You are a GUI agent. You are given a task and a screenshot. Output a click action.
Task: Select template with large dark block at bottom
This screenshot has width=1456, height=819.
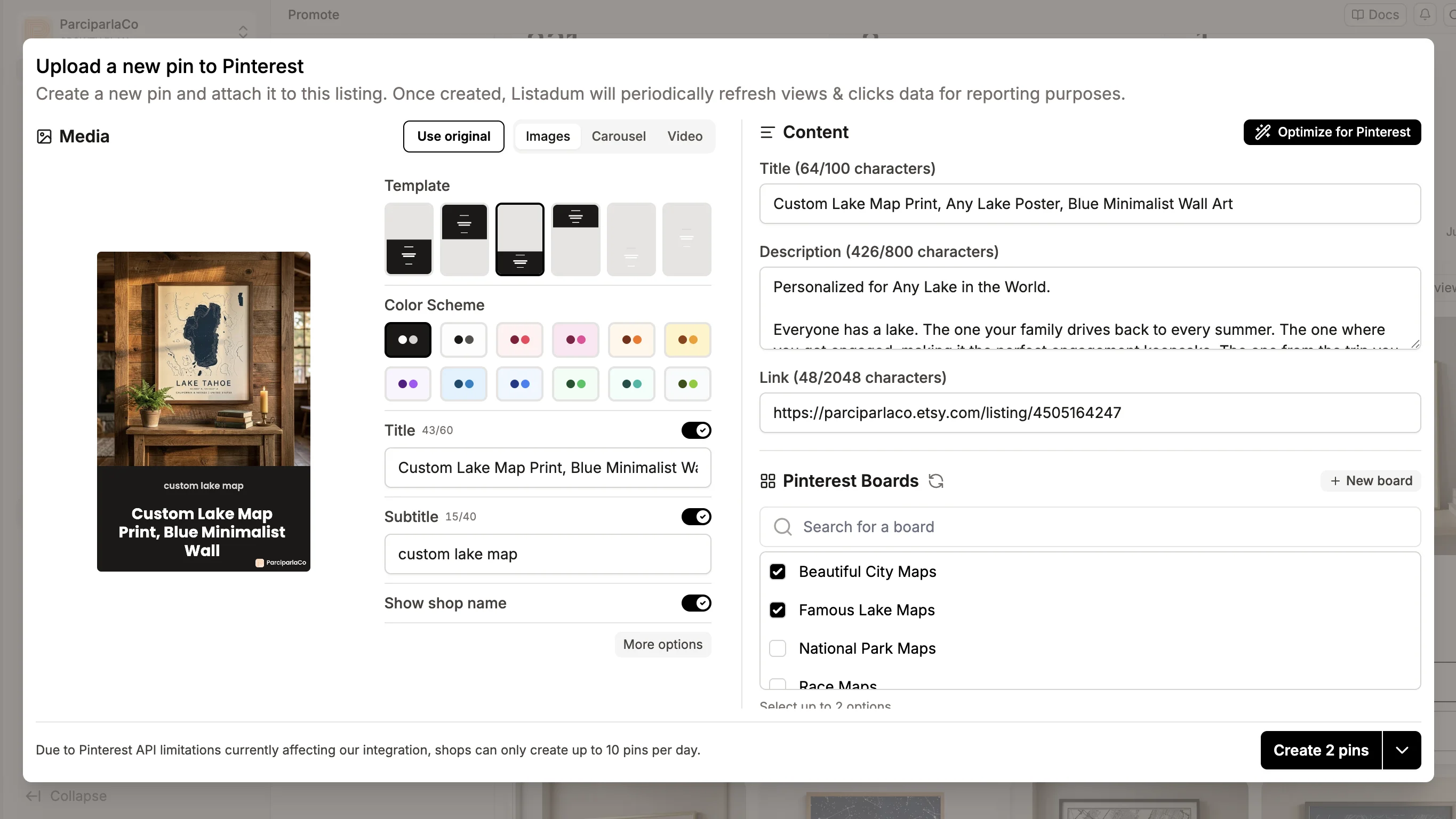click(x=409, y=239)
